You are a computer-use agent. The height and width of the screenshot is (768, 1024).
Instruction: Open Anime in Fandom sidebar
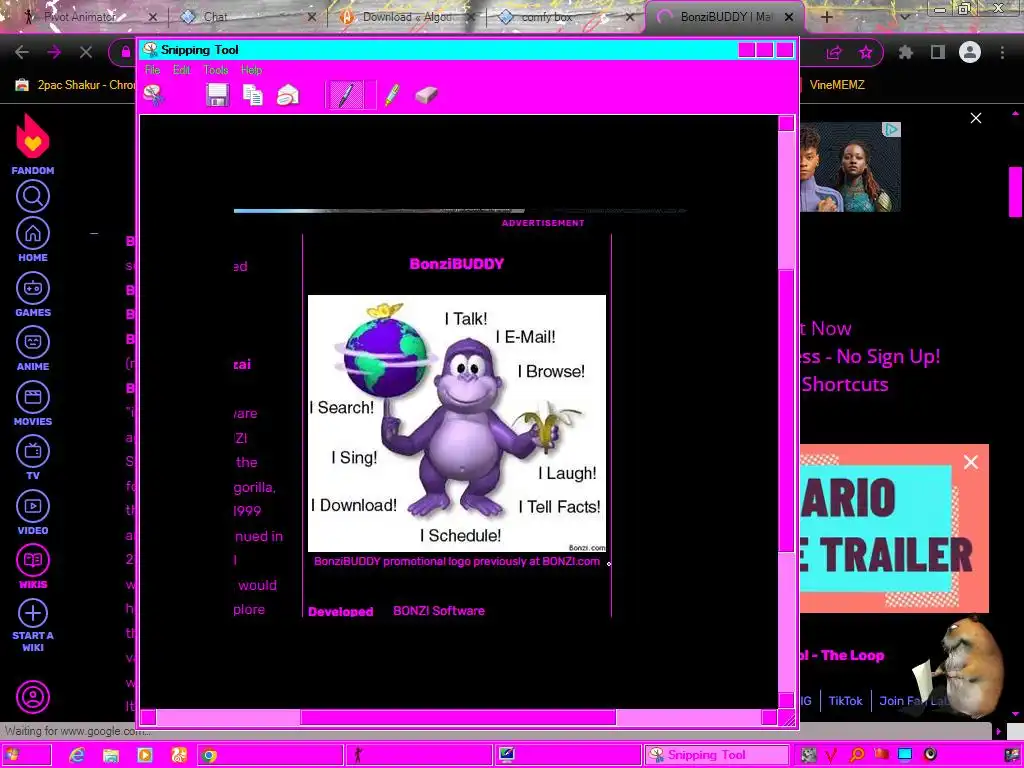pos(33,349)
